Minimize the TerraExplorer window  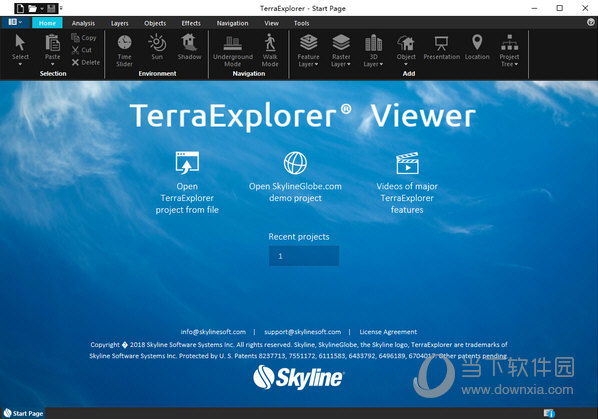point(535,8)
